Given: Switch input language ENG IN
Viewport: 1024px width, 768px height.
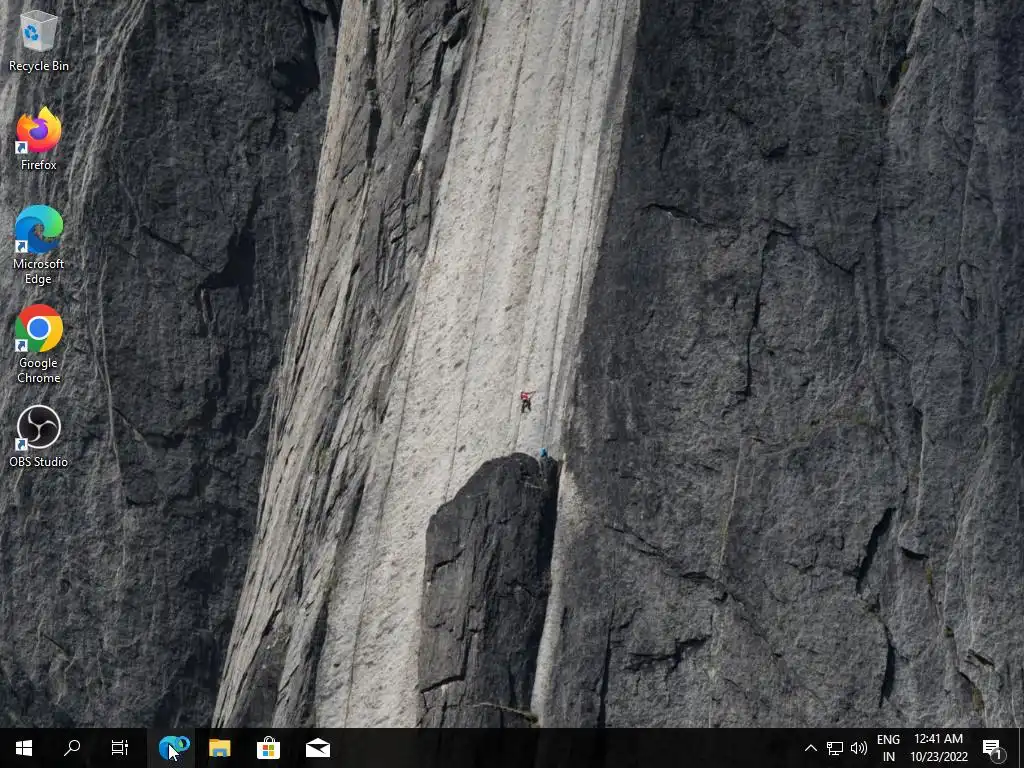Looking at the screenshot, I should coord(888,748).
